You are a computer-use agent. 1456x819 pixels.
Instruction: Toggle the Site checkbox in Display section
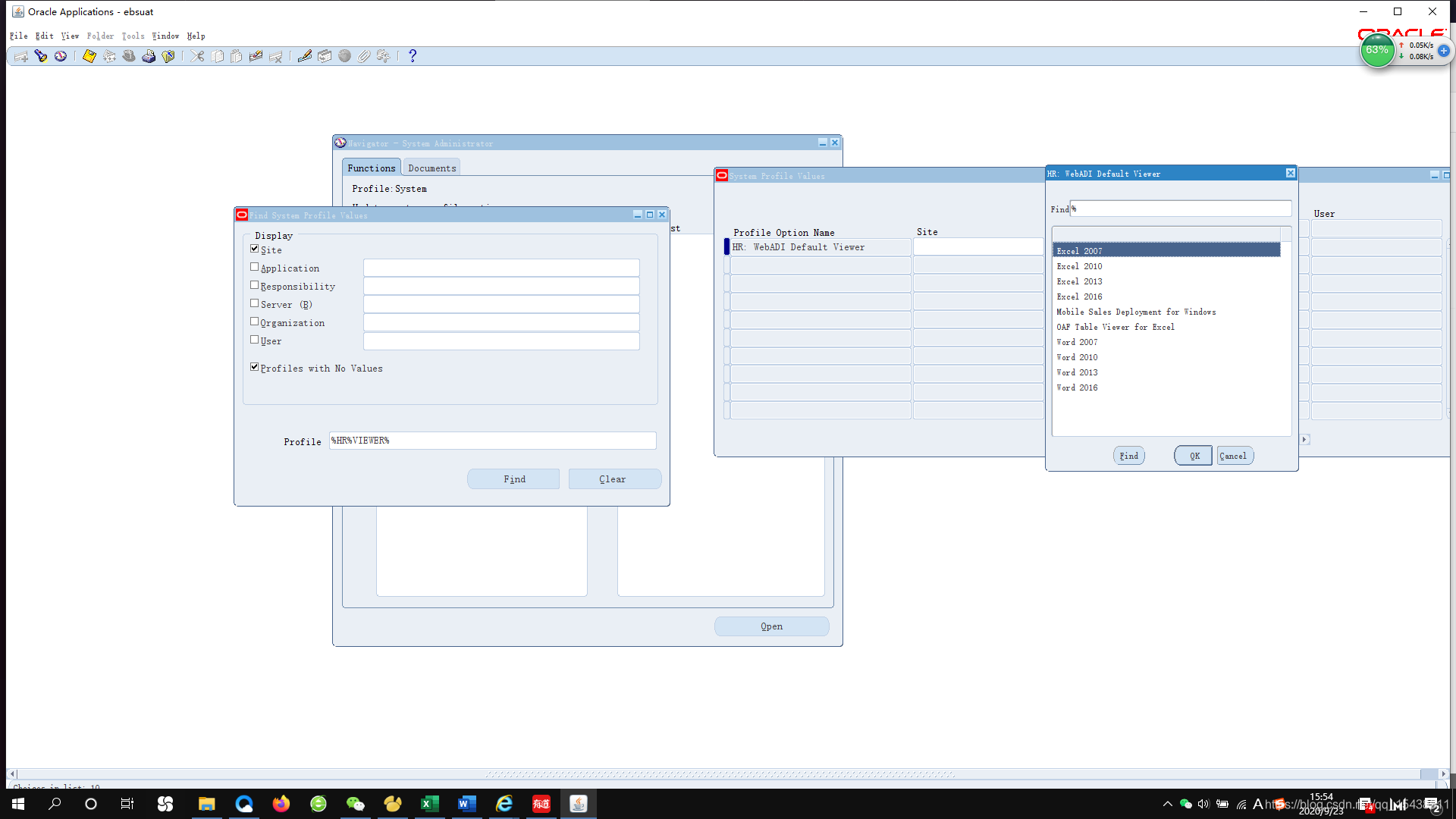pyautogui.click(x=254, y=249)
